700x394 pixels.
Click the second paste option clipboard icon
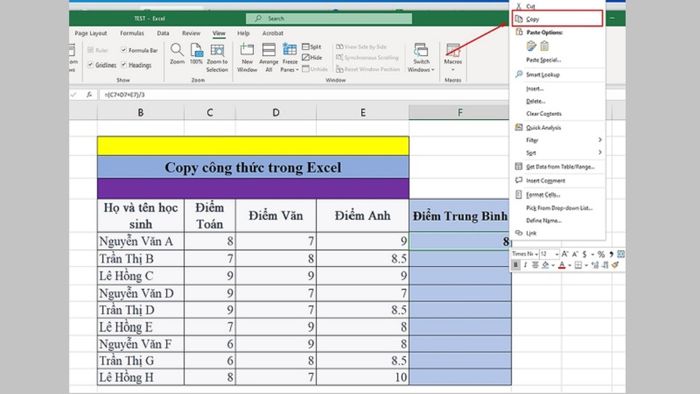click(545, 46)
